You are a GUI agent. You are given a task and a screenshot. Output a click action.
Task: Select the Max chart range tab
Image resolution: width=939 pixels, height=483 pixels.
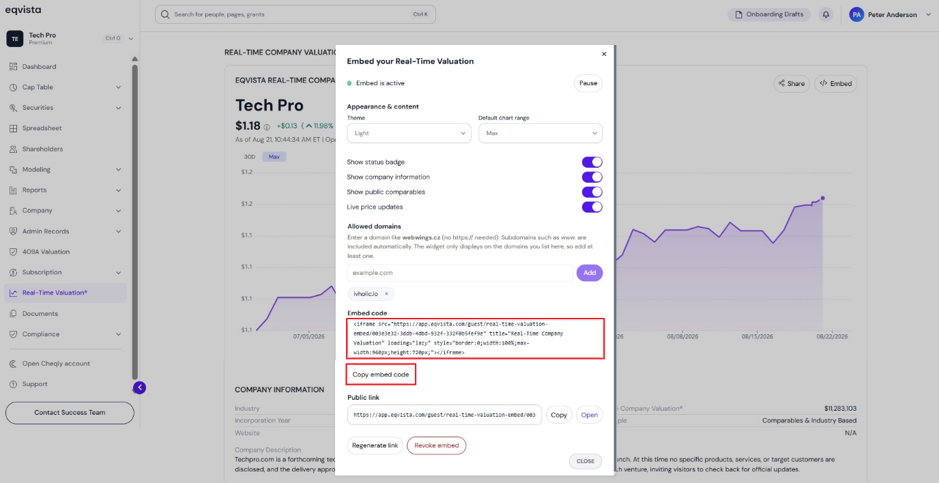point(274,157)
